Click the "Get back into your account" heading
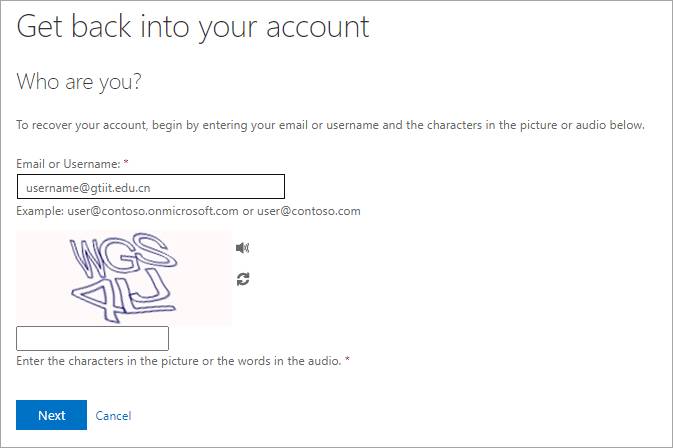 click(193, 27)
